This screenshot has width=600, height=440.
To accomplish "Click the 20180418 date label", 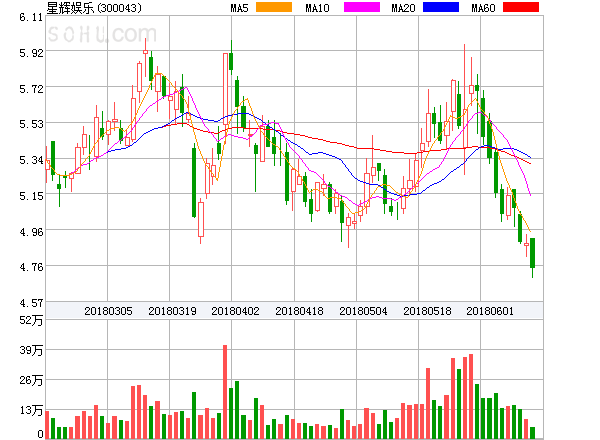I will click(299, 311).
